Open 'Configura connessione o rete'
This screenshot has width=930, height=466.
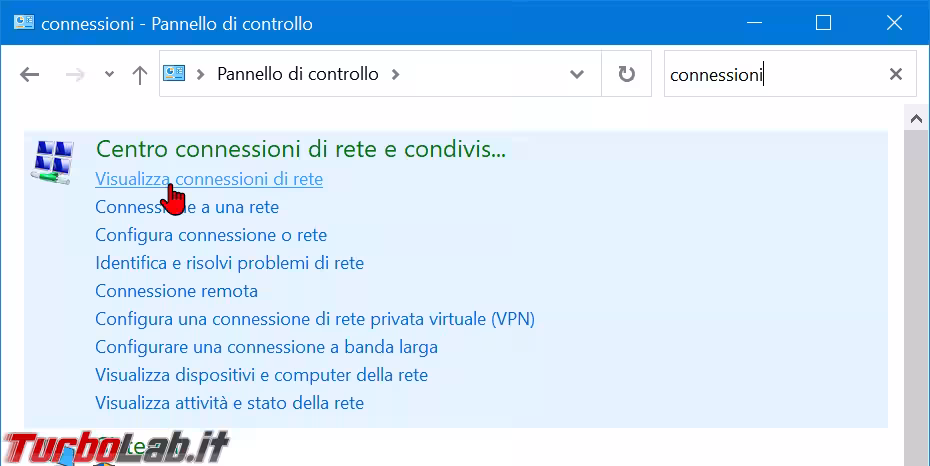[210, 235]
